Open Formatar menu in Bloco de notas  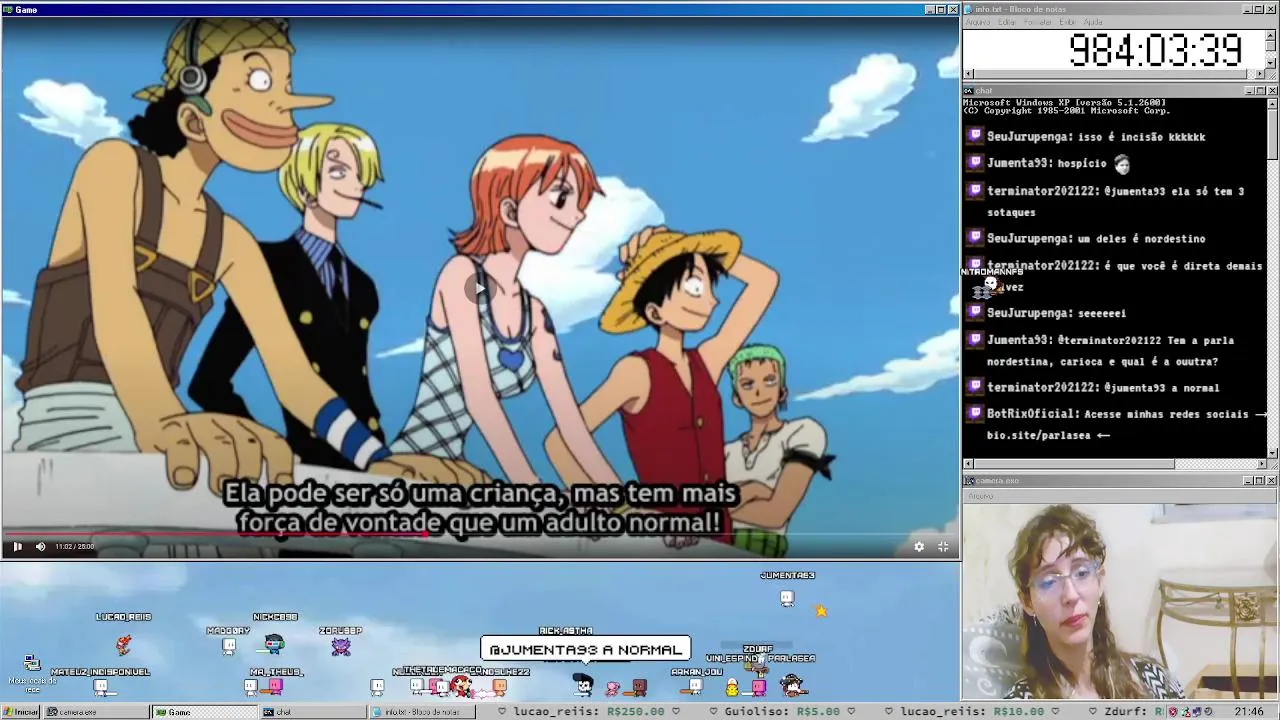click(1038, 22)
